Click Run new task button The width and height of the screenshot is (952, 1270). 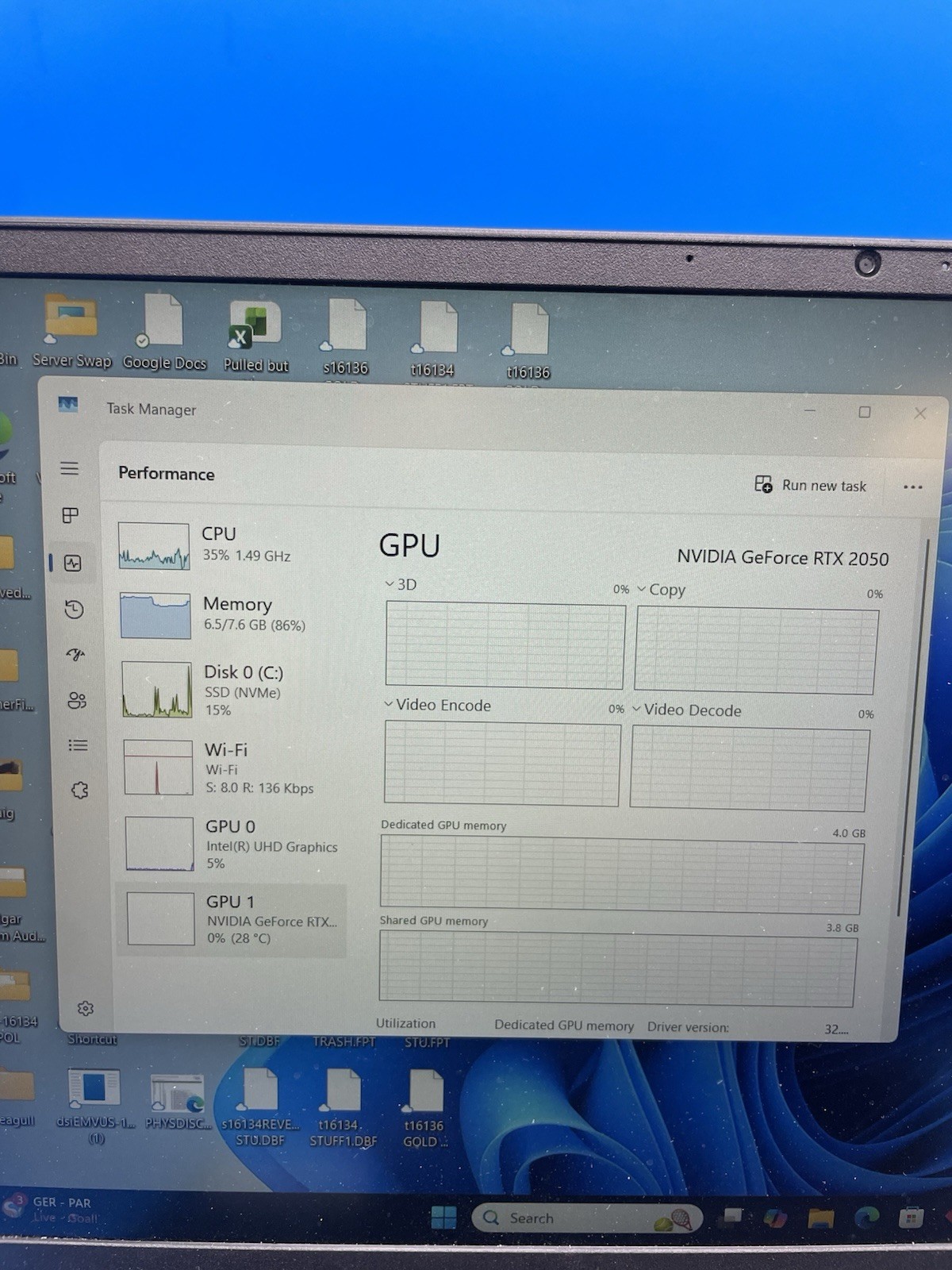tap(810, 485)
